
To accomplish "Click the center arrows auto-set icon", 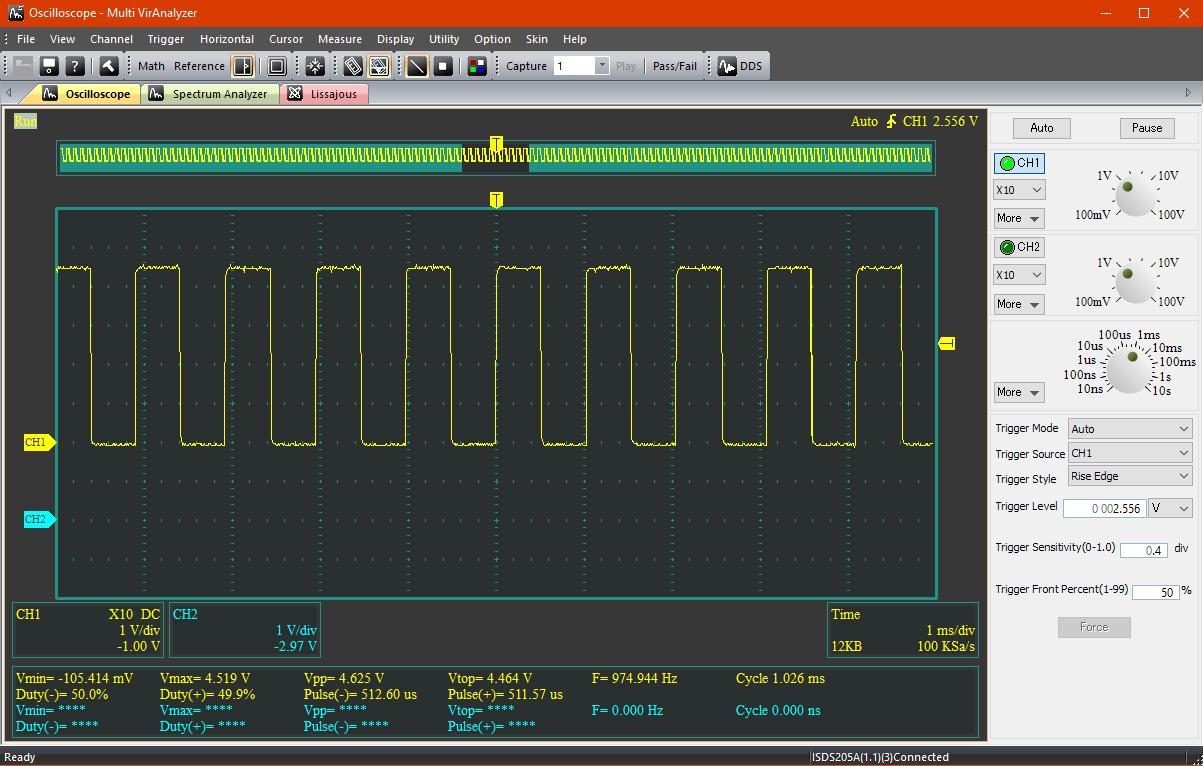I will pyautogui.click(x=315, y=66).
